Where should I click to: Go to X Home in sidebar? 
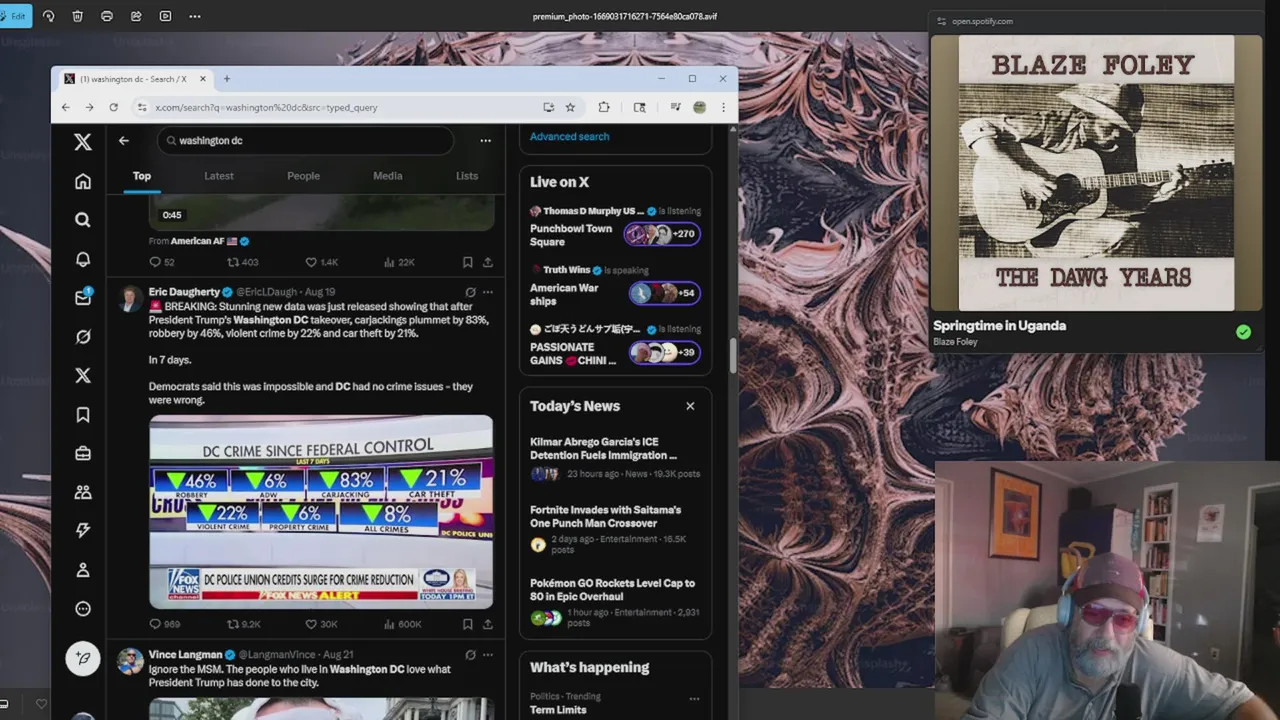[83, 181]
